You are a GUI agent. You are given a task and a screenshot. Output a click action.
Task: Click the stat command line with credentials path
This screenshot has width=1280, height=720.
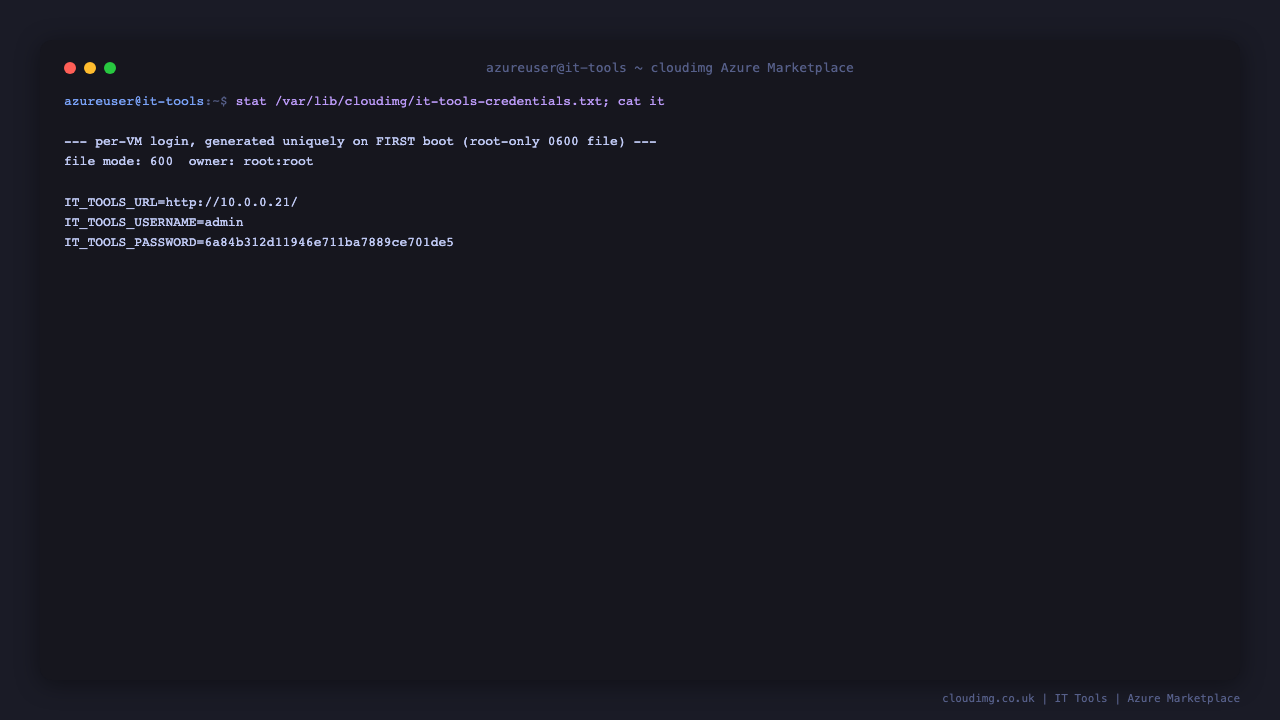[450, 102]
